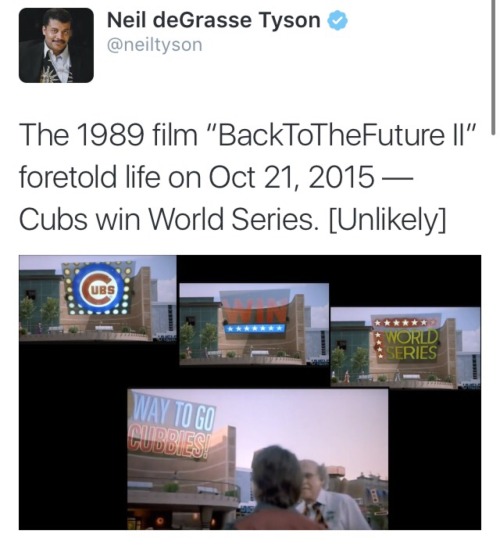The image size is (500, 545).
Task: Click the vertical scrollbar on the right edge
Action: click(493, 66)
